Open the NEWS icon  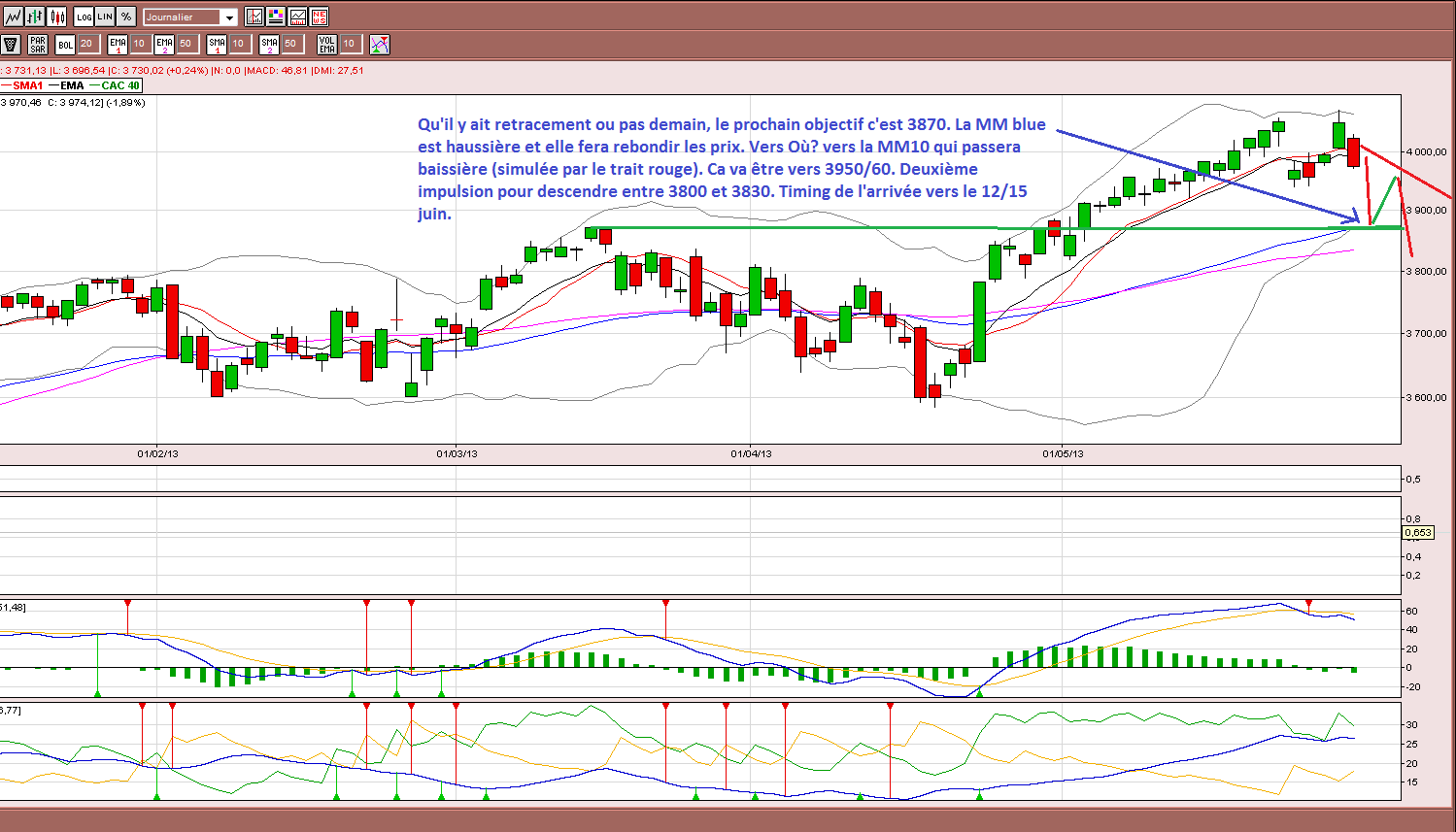[x=319, y=17]
